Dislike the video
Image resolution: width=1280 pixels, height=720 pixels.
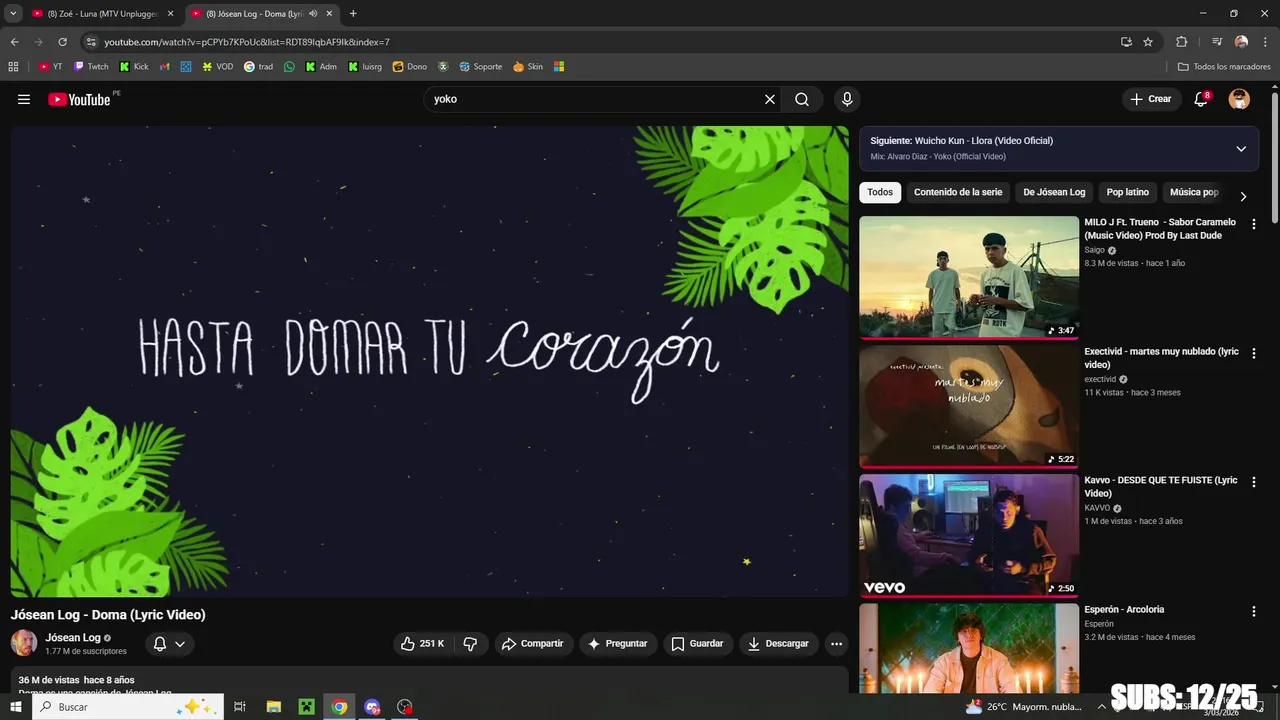(470, 644)
